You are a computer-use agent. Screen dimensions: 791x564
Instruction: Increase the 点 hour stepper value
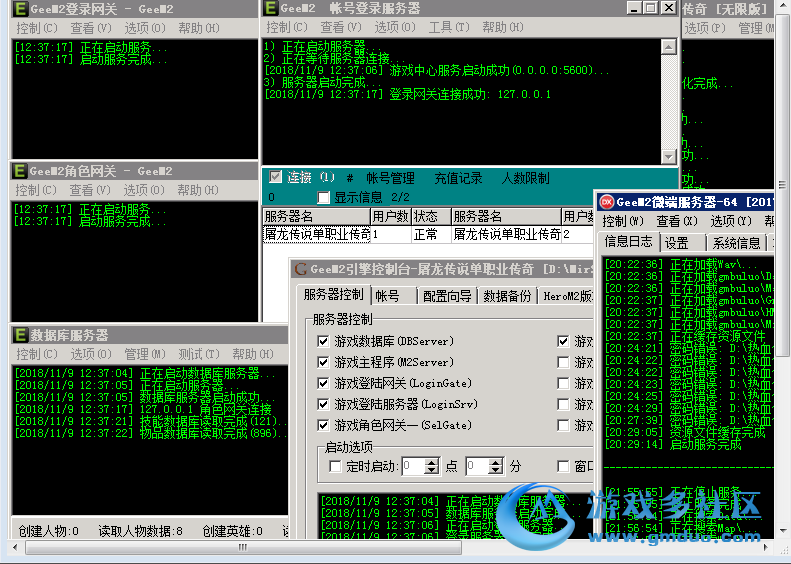[x=432, y=462]
